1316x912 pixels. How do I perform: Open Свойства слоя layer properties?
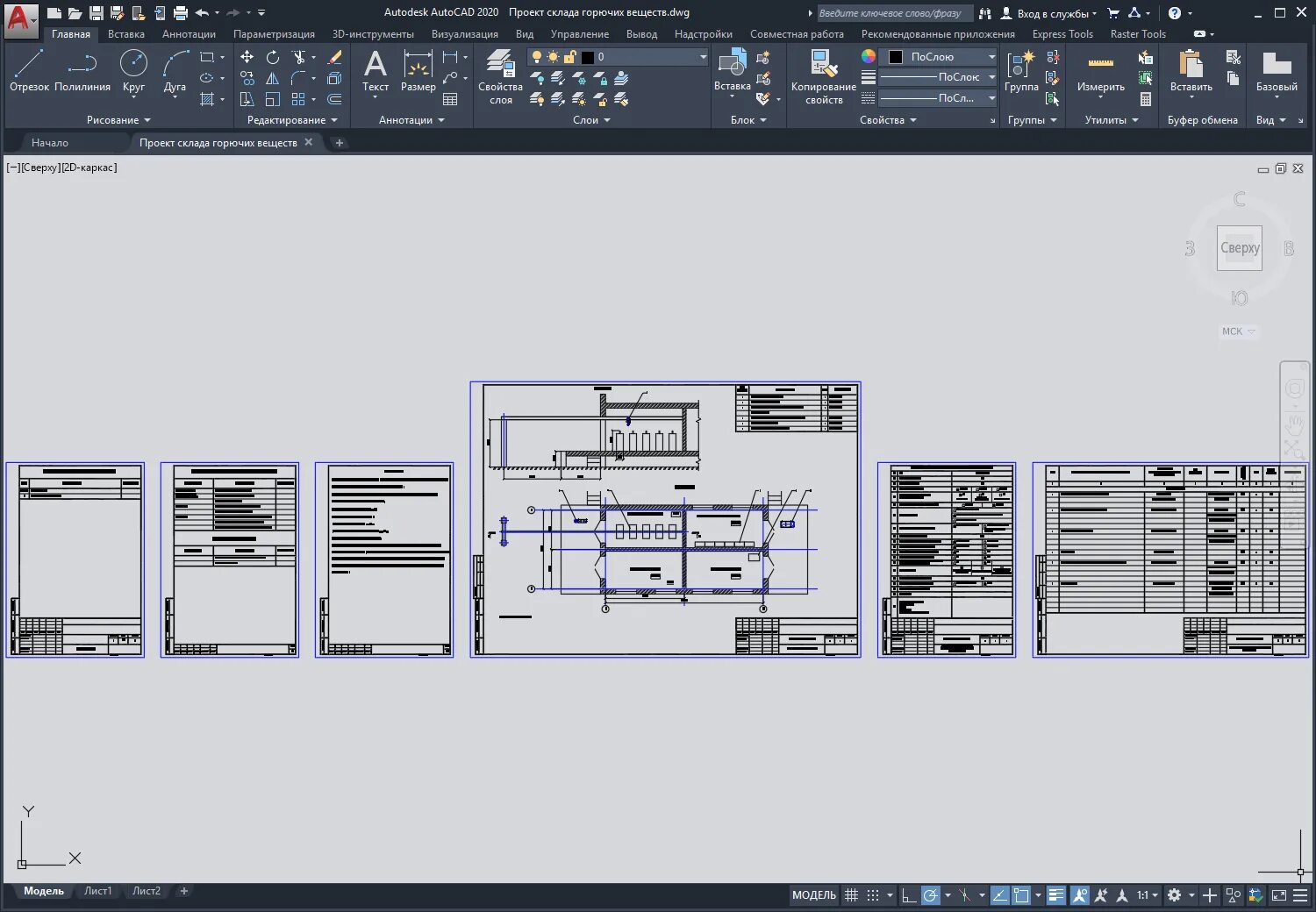[x=500, y=76]
